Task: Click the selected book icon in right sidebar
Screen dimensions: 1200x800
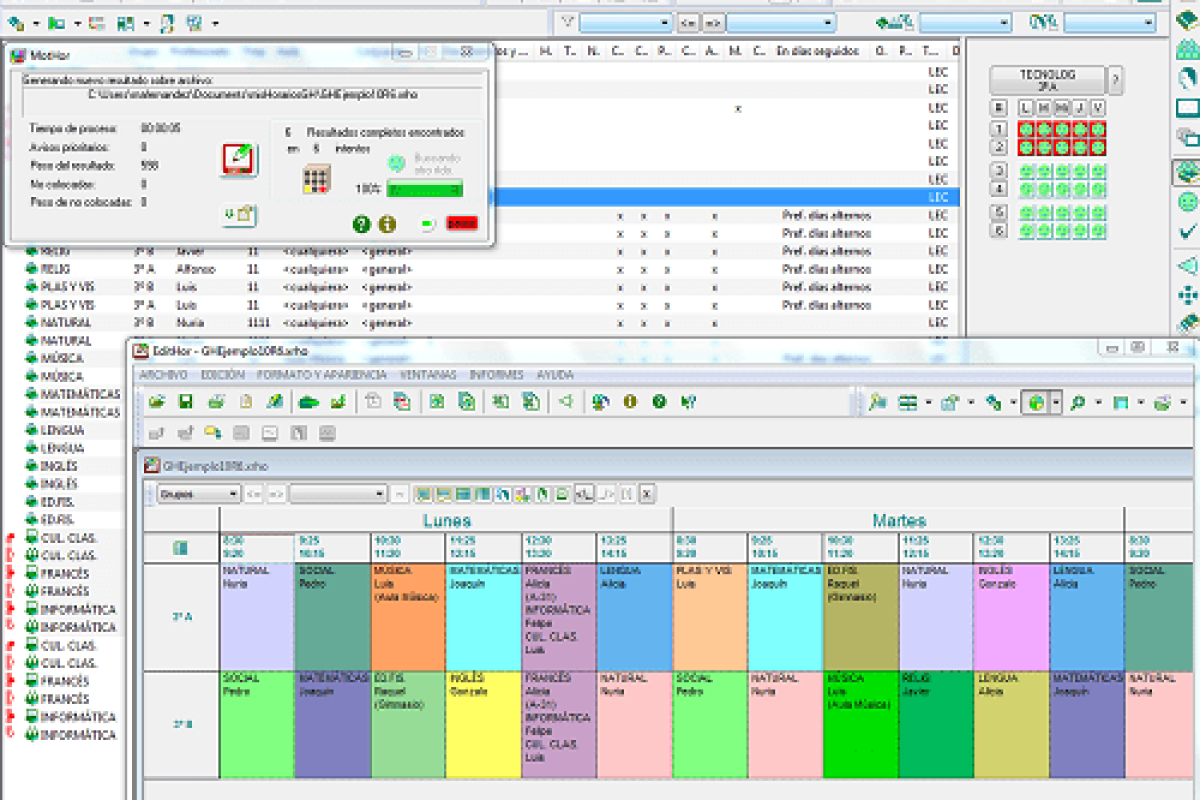Action: 1187,171
